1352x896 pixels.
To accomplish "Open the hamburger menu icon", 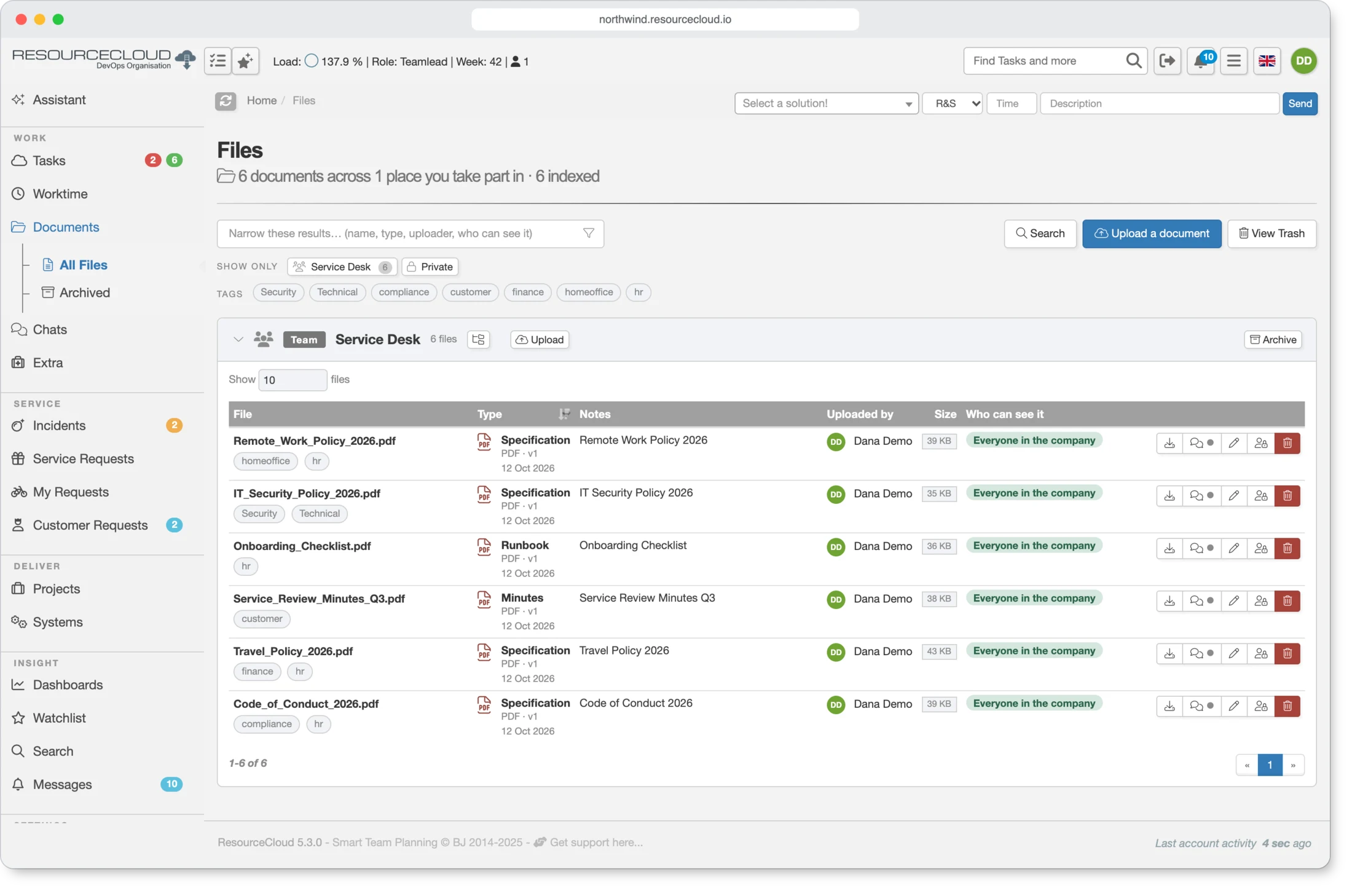I will [x=1233, y=61].
